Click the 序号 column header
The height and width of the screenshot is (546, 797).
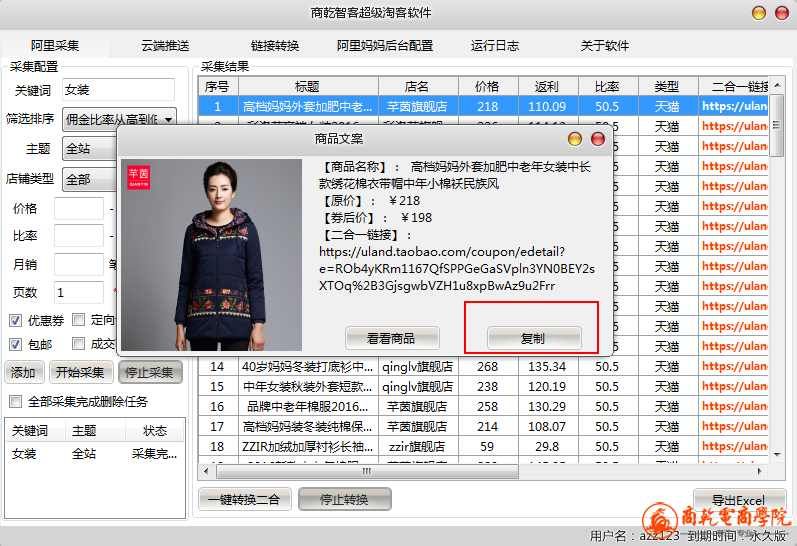click(x=218, y=86)
